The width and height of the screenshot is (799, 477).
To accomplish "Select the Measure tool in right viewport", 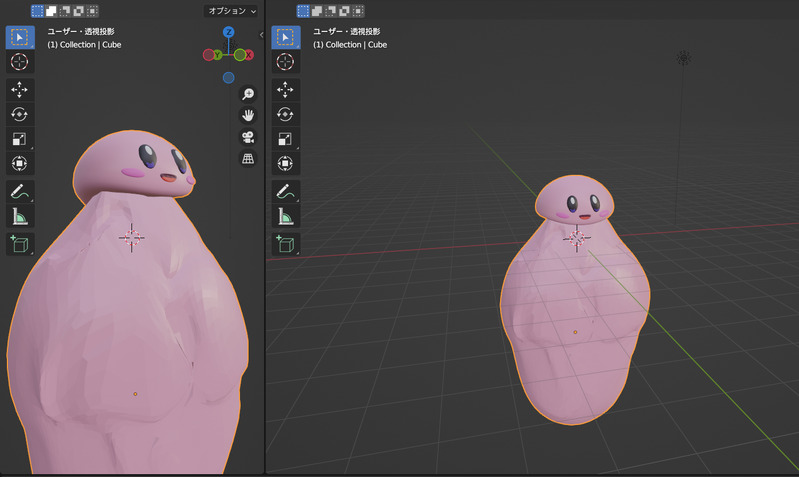I will point(285,216).
